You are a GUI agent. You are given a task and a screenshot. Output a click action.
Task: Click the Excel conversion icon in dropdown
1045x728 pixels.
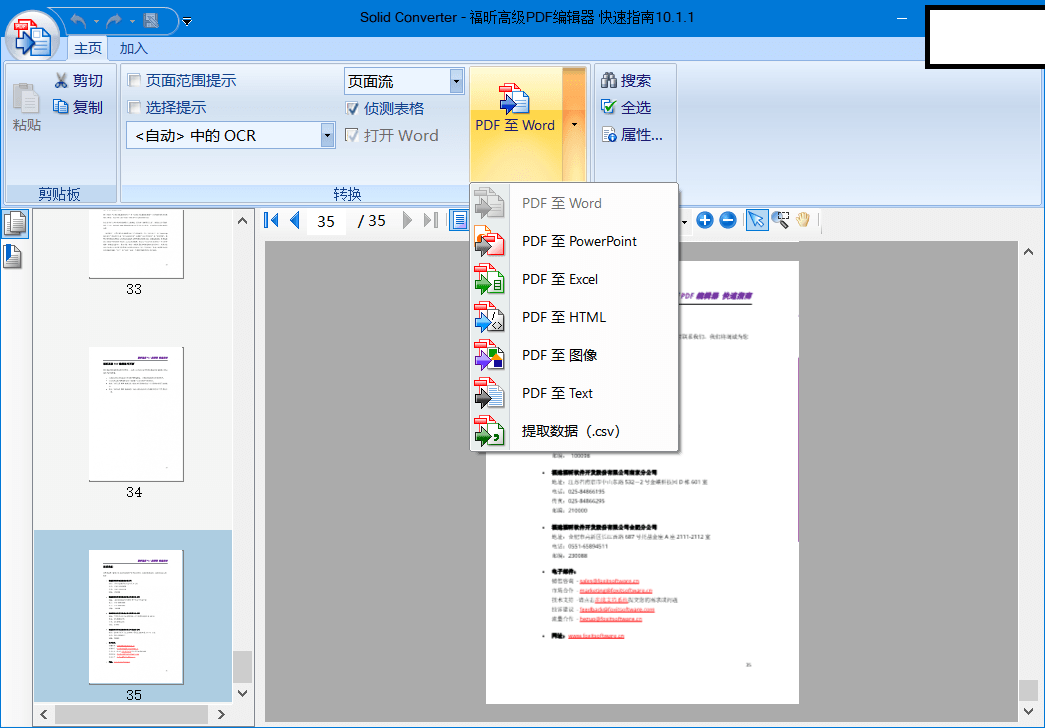click(x=489, y=279)
